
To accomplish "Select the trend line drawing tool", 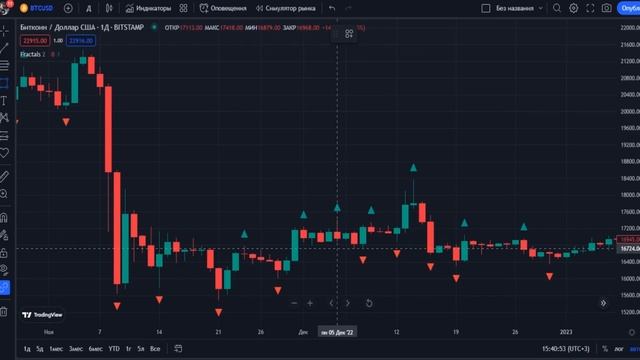I will (x=4, y=48).
